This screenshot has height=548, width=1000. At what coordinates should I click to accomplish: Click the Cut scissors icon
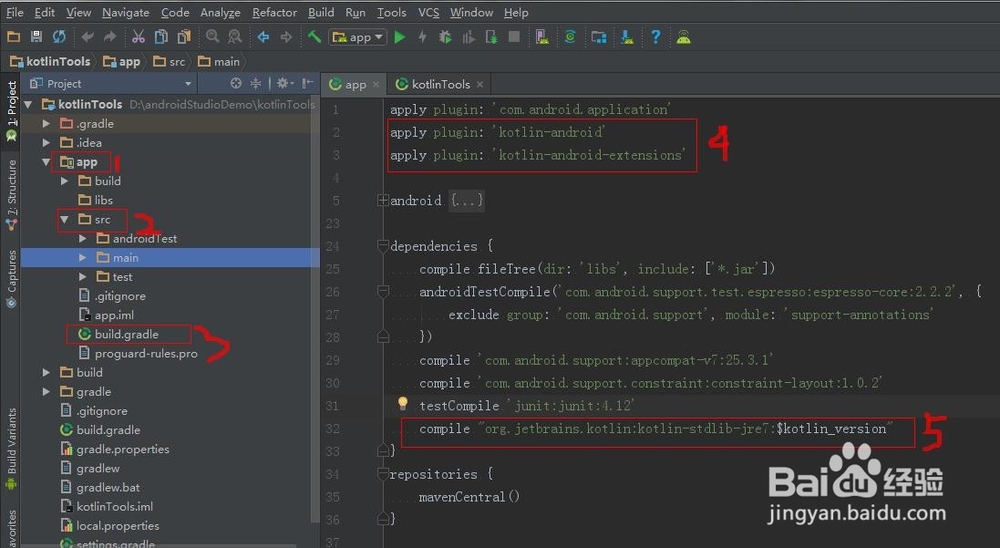click(138, 37)
